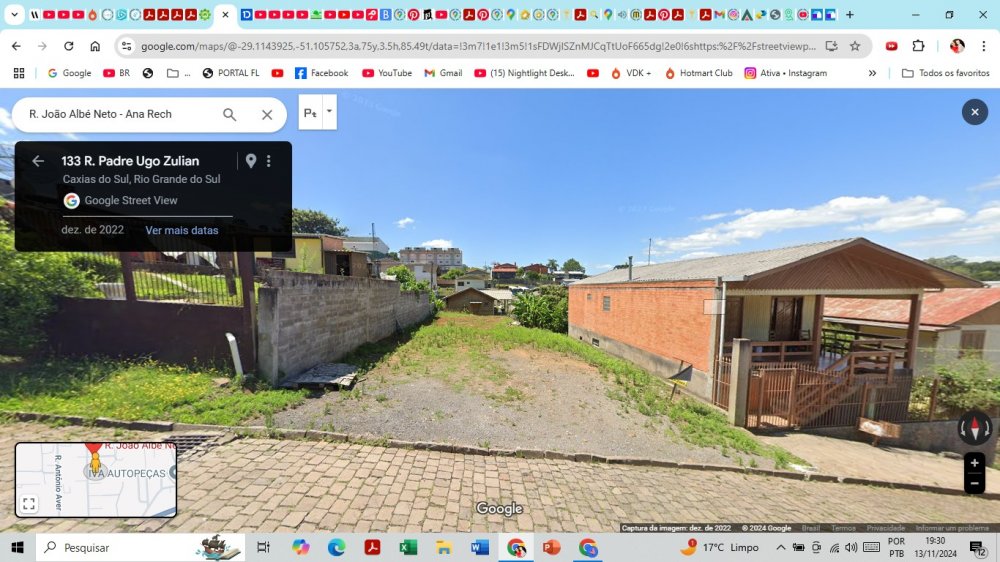1000x562 pixels.
Task: Zoom in with the plus button
Action: (x=974, y=463)
